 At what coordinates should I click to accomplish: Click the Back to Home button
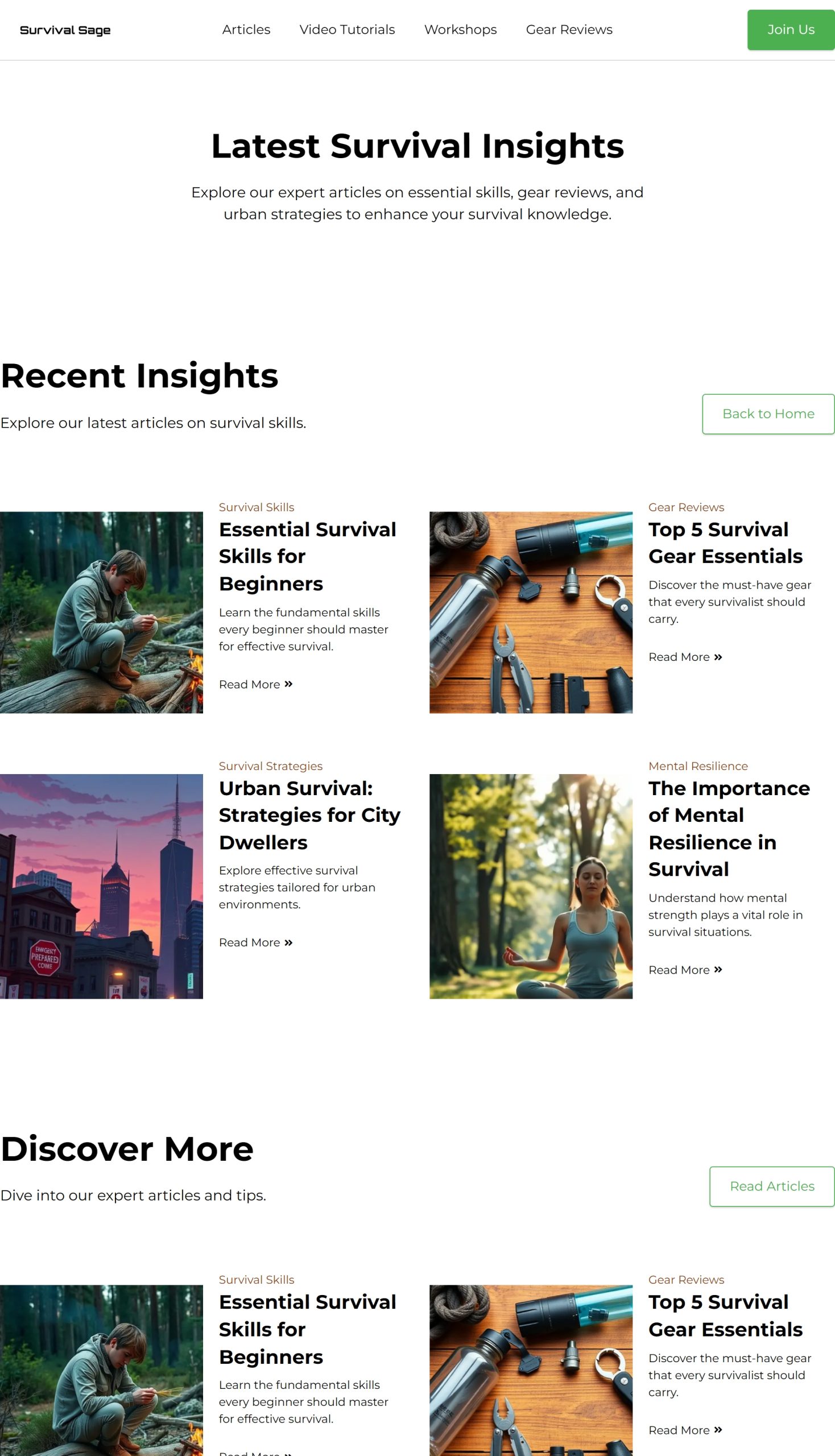[x=767, y=413]
